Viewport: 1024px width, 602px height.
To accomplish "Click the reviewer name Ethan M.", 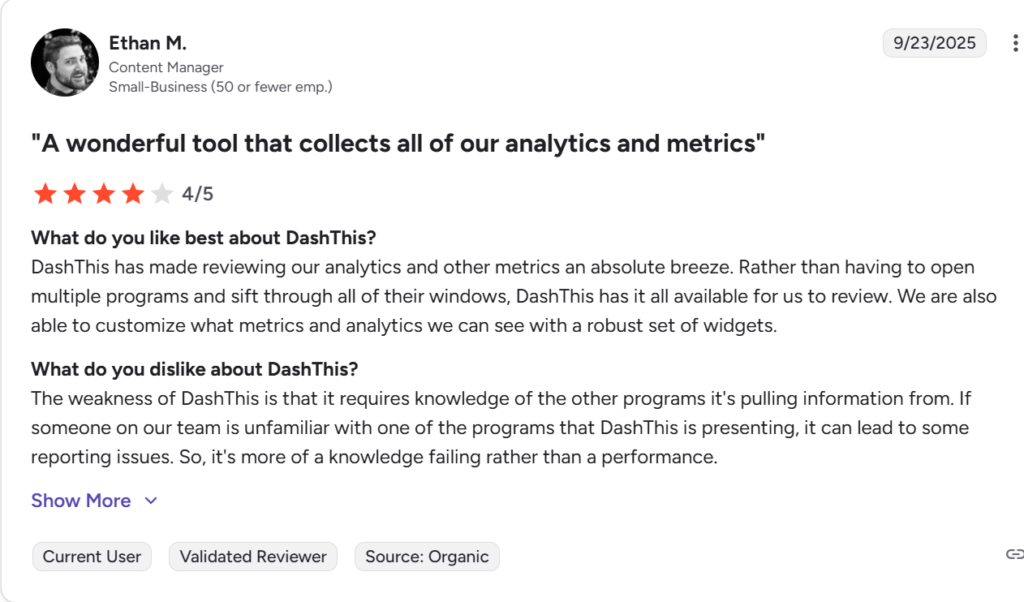I will [147, 43].
